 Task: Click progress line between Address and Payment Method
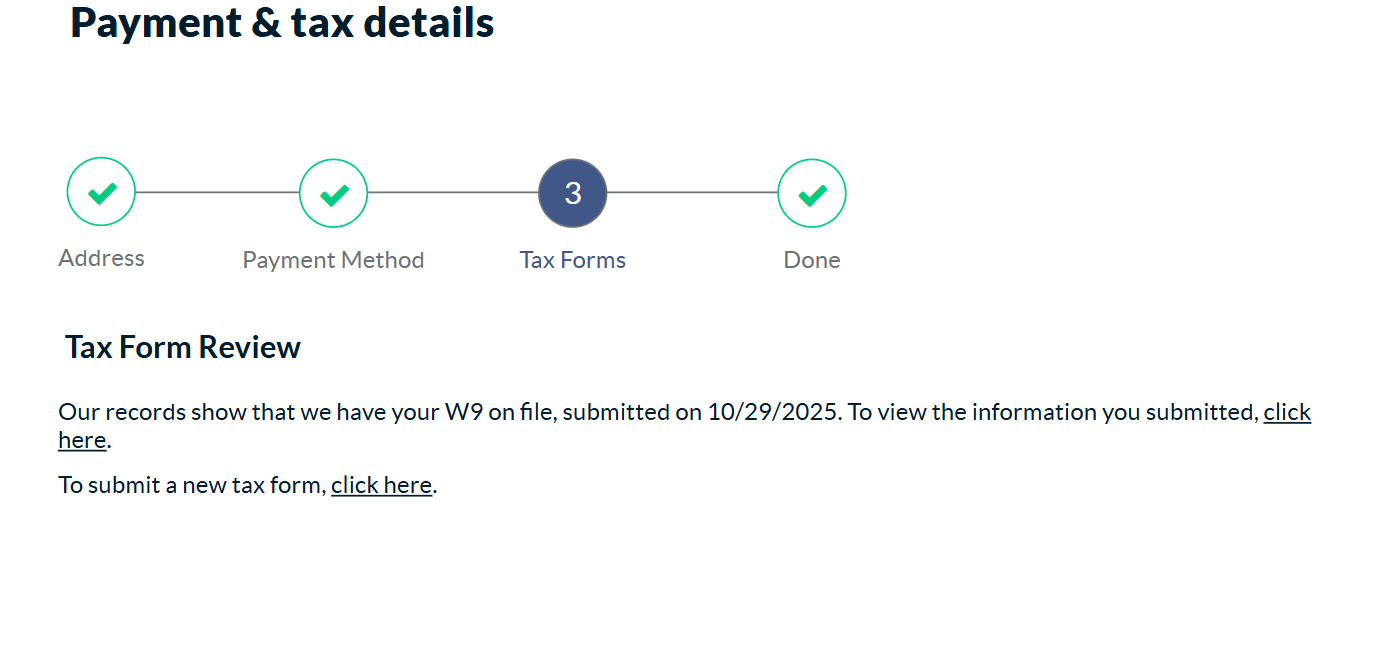click(217, 192)
